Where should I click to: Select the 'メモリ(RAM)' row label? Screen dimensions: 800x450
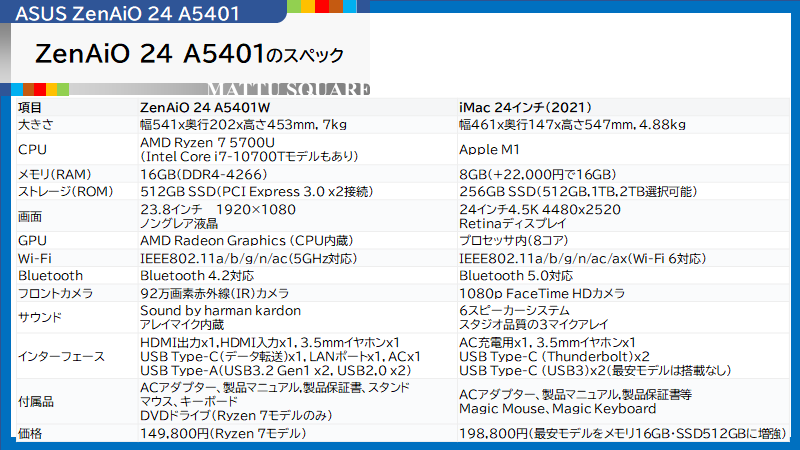[x=55, y=174]
